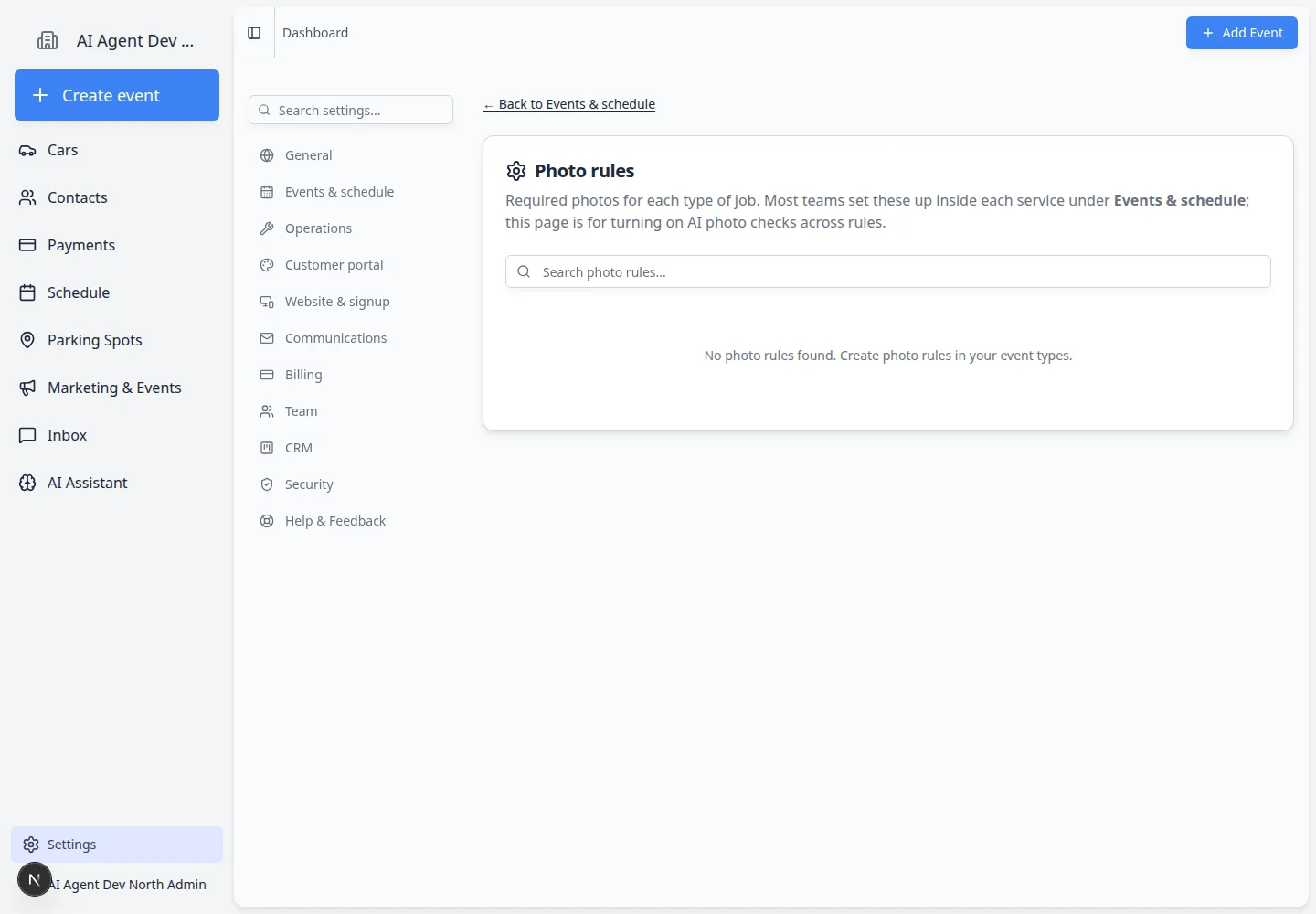
Task: Click the Parking Spots pin icon
Action: click(27, 340)
